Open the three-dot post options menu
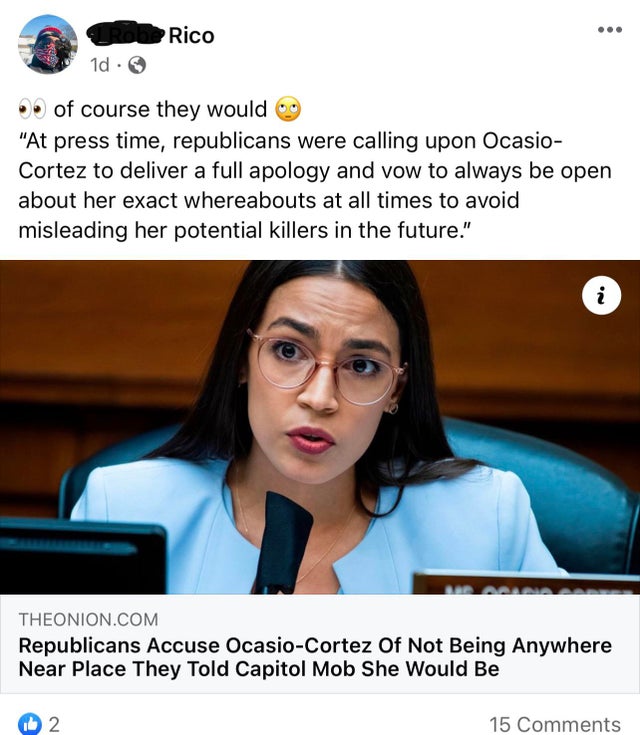Screen dimensions: 640x735 coord(610,30)
